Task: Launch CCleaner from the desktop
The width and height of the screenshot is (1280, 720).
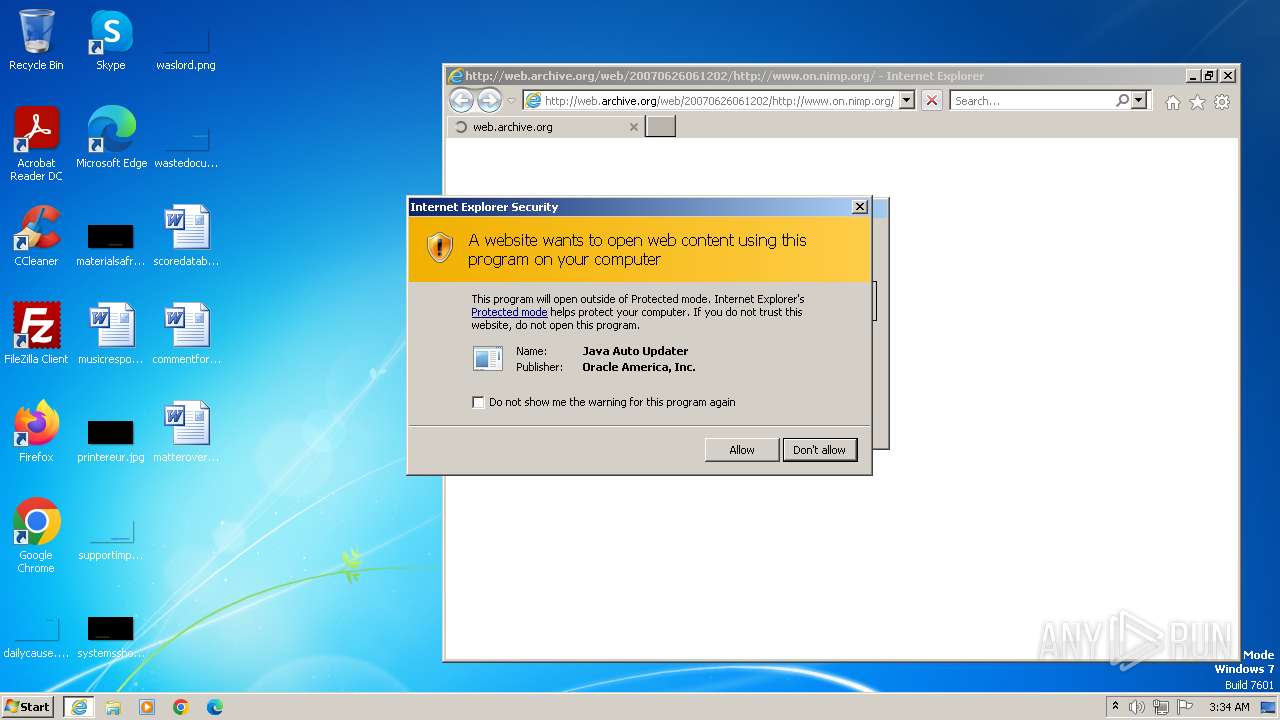Action: (x=36, y=236)
